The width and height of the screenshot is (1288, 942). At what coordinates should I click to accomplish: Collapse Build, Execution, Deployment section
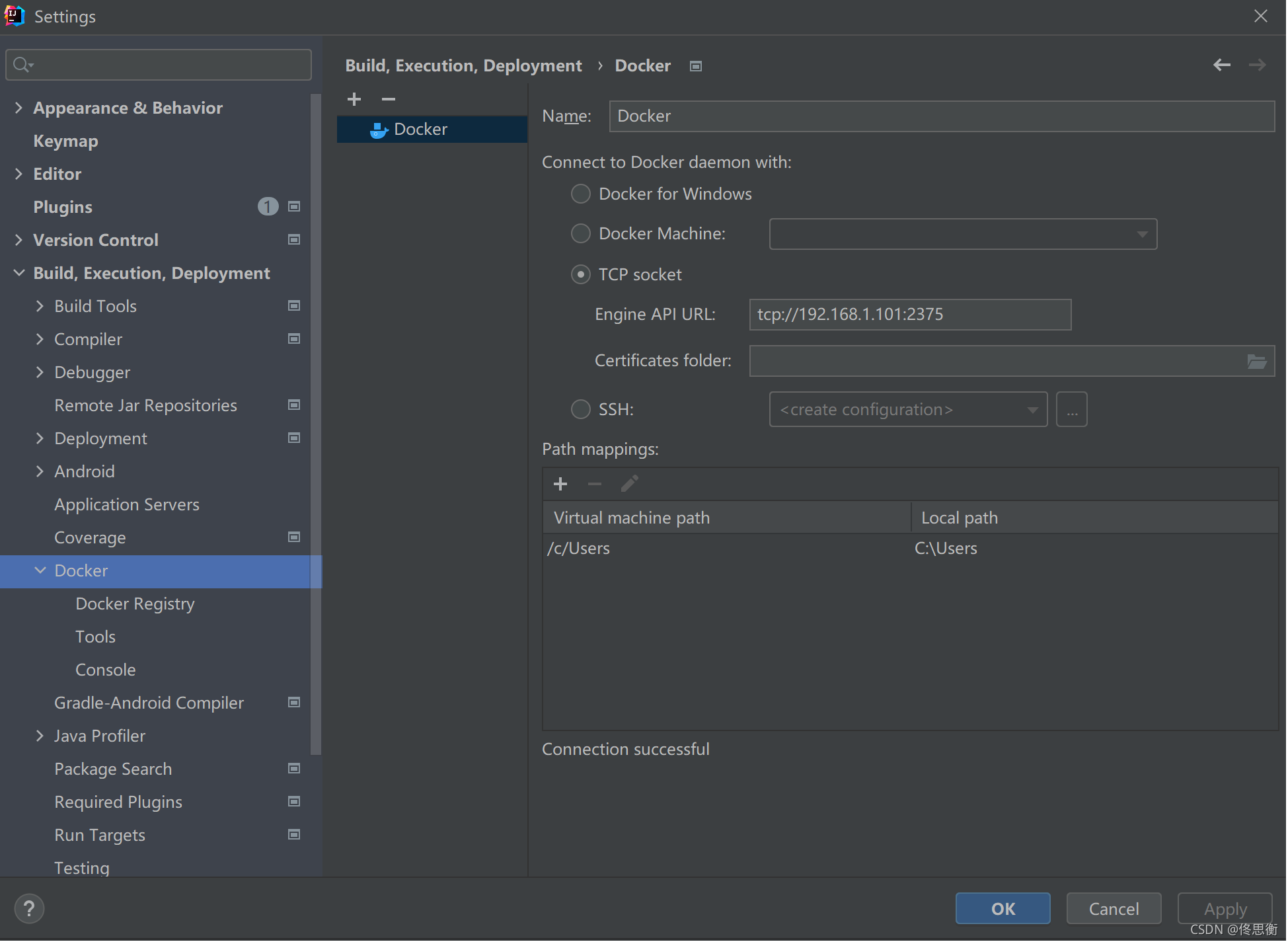19,273
